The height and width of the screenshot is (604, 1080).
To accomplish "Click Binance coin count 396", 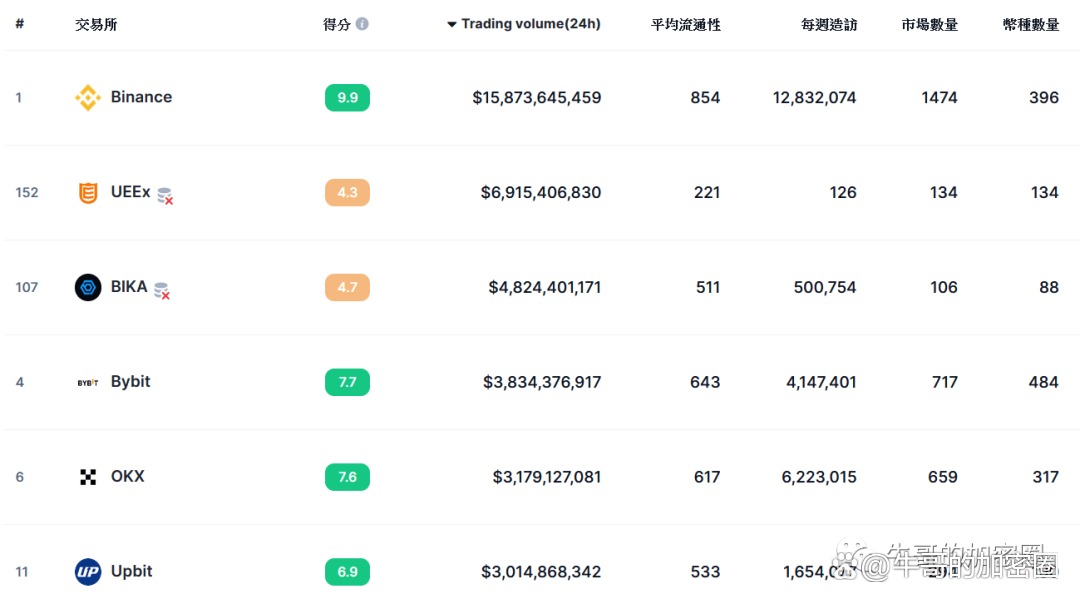I will (x=1044, y=98).
